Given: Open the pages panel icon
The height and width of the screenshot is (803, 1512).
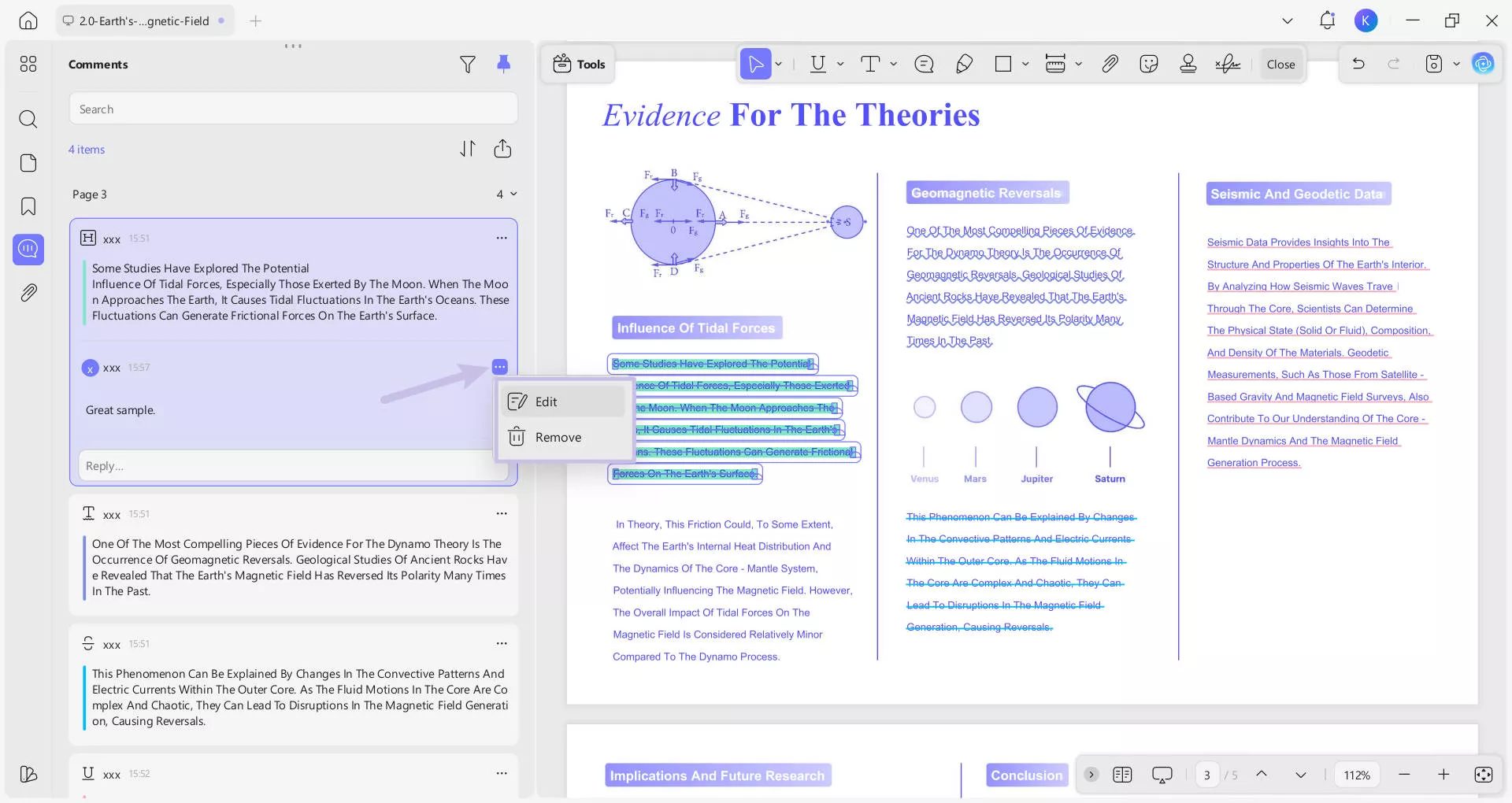Looking at the screenshot, I should coord(28,163).
